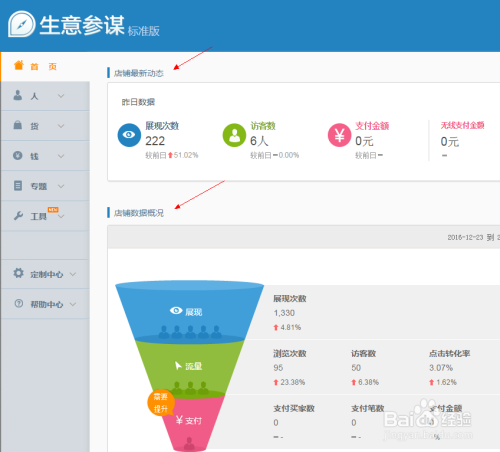Expand the 工具 menu chevron
The width and height of the screenshot is (500, 452).
coord(61,216)
